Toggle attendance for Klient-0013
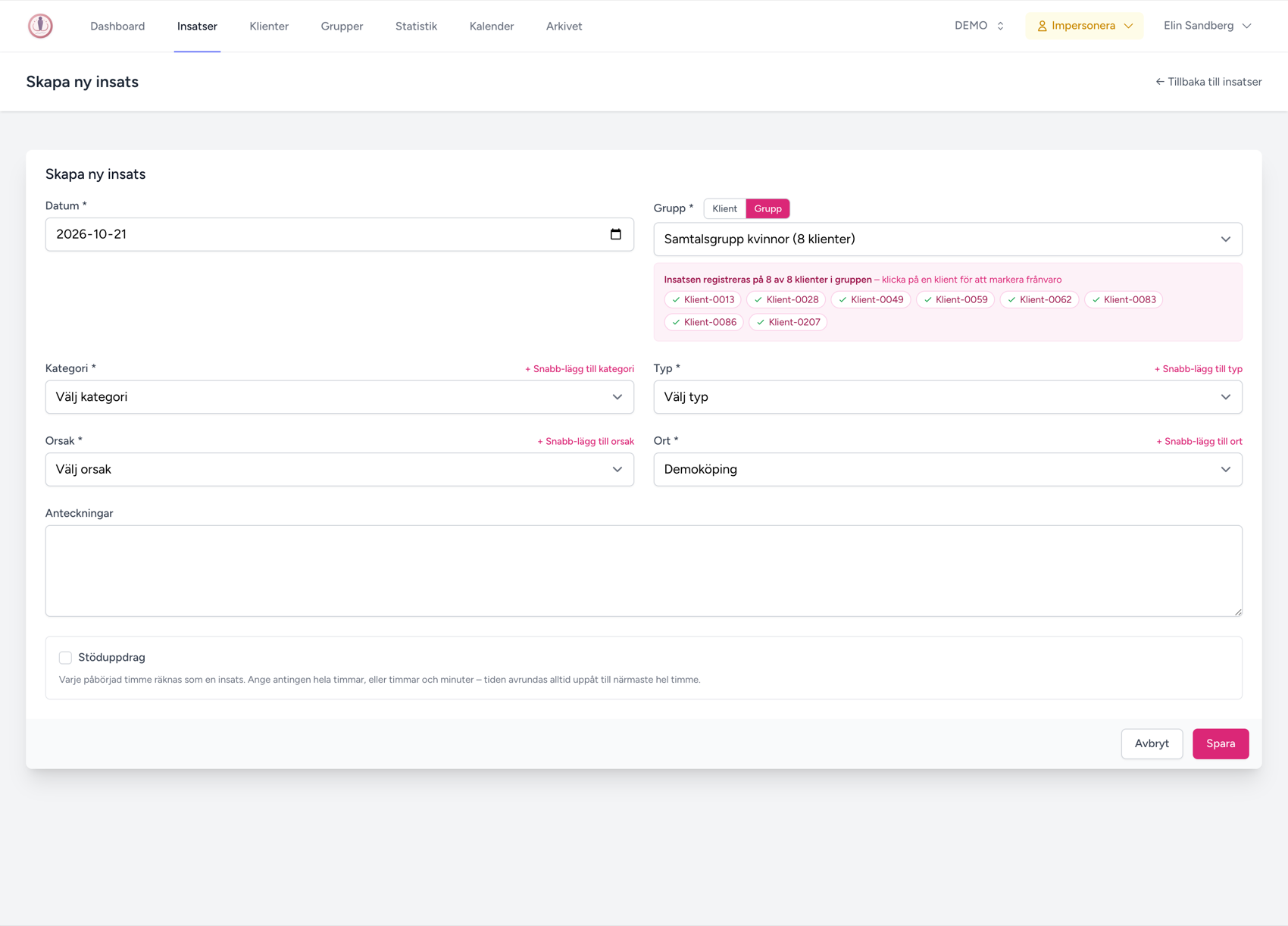Viewport: 1288px width, 926px height. (703, 299)
